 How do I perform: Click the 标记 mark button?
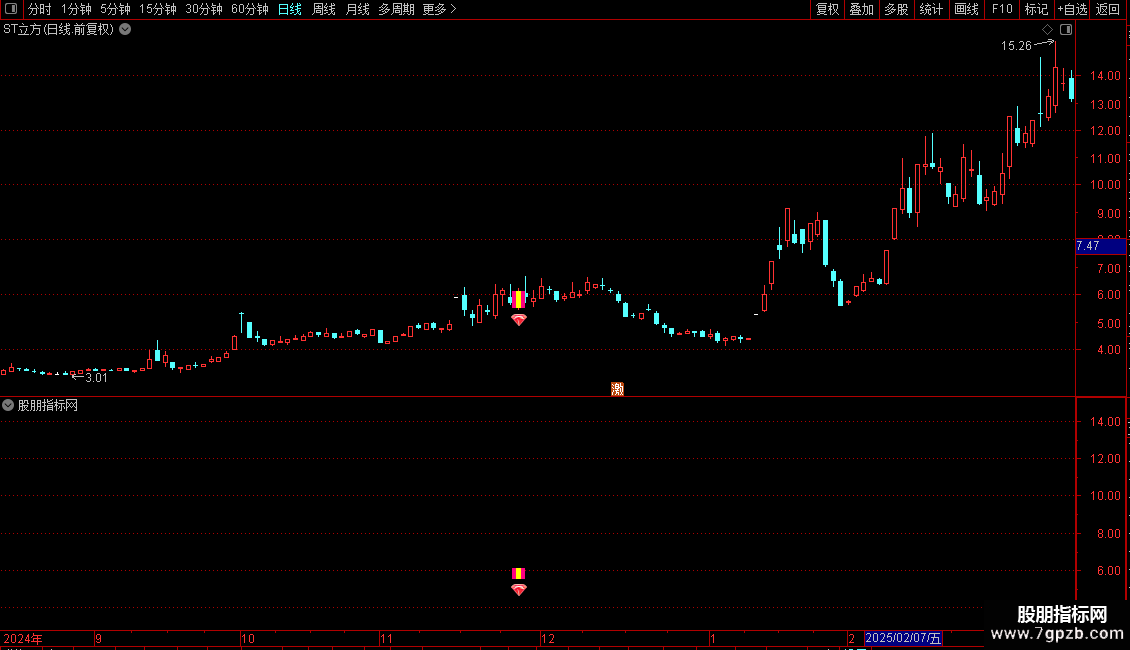1036,9
